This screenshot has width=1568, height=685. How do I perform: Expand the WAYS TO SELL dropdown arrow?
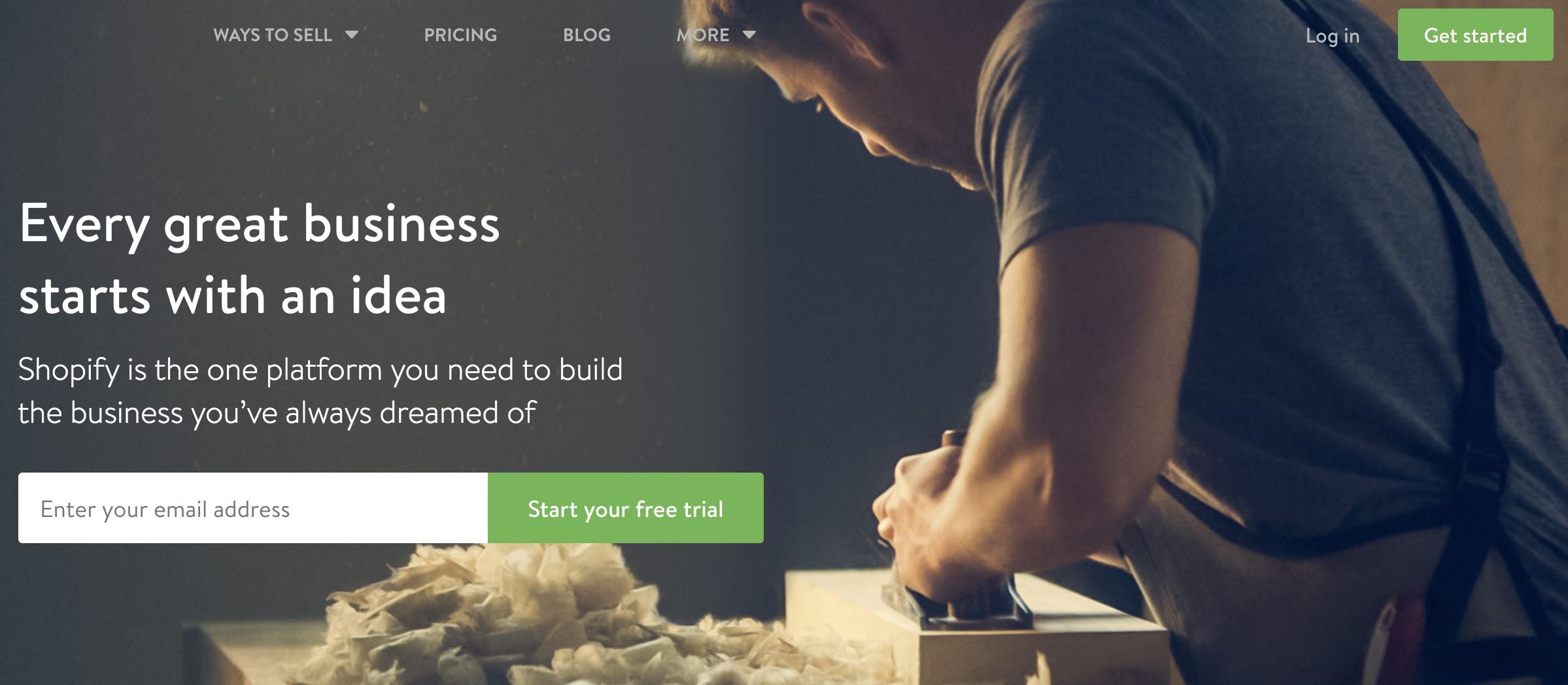(352, 35)
